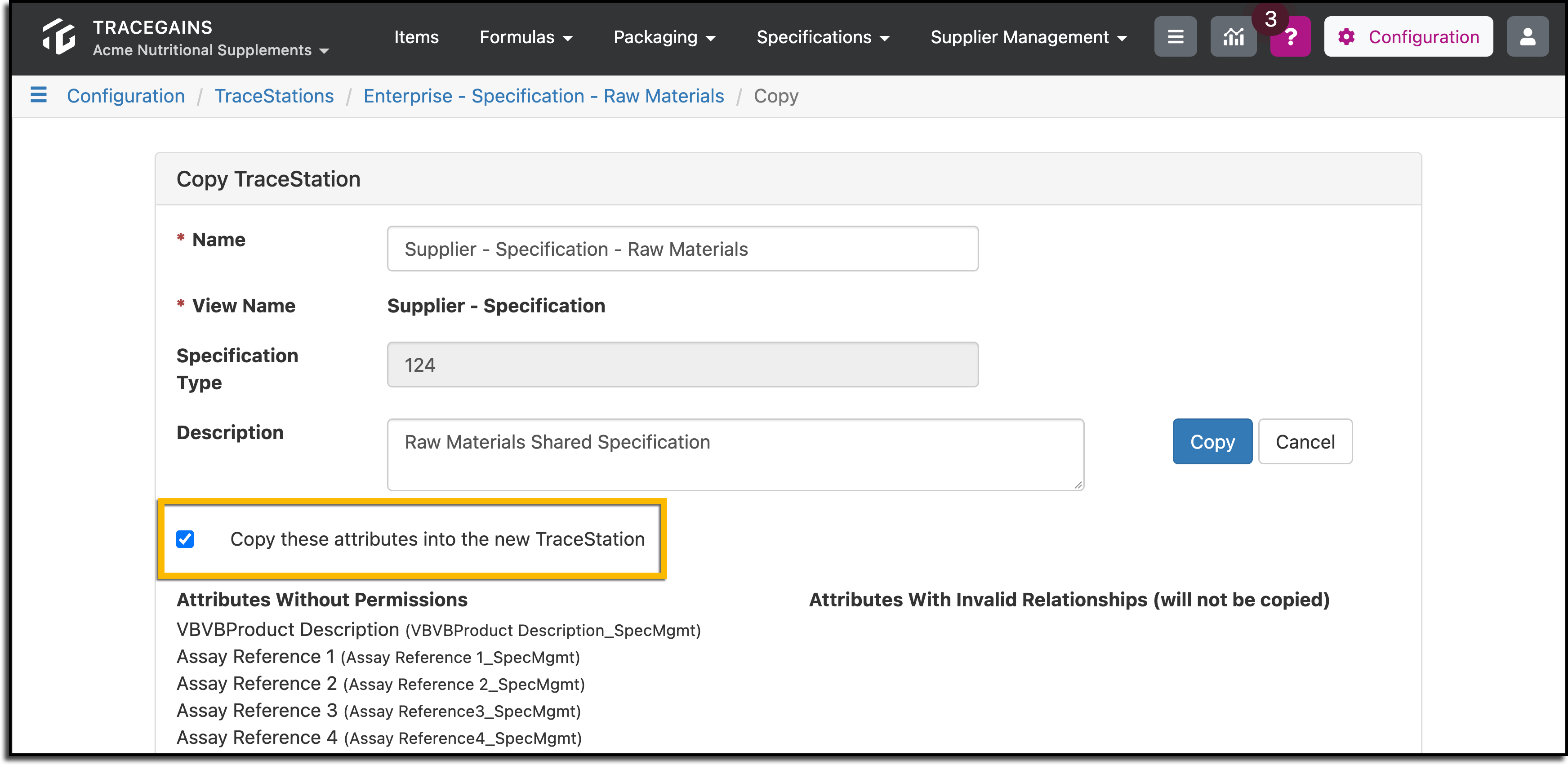The height and width of the screenshot is (765, 1568).
Task: Click the notification badge showing 3
Action: click(x=1270, y=19)
